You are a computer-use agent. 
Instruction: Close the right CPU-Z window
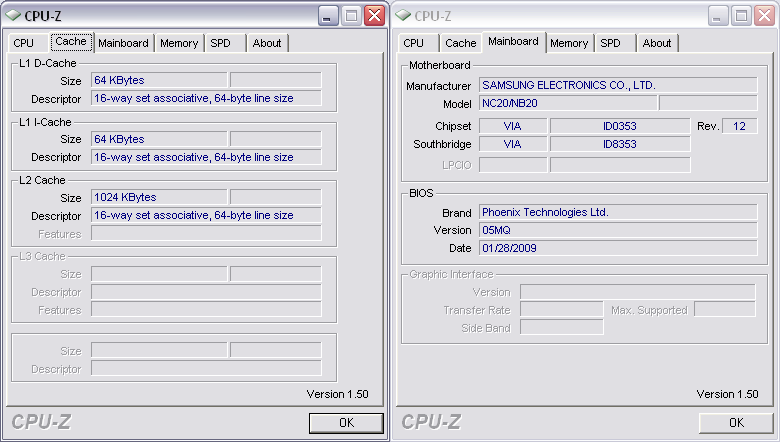click(765, 16)
